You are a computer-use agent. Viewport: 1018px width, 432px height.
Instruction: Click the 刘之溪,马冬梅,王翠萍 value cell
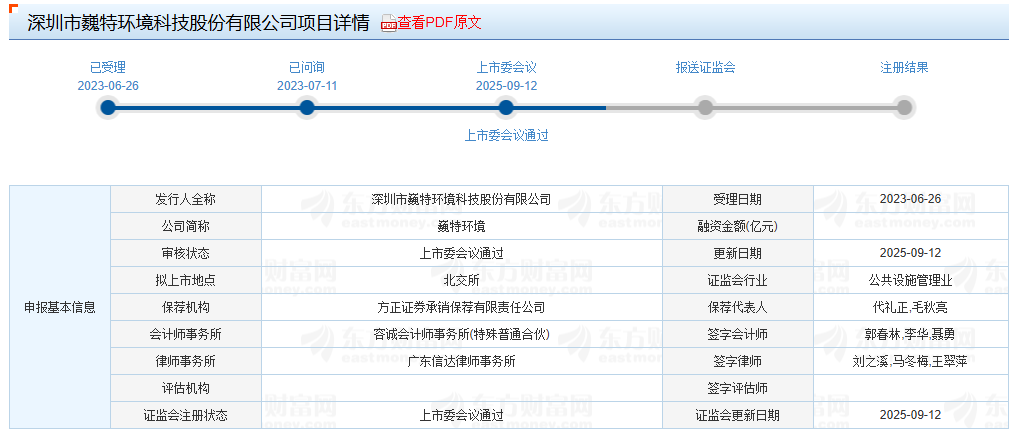(x=910, y=361)
